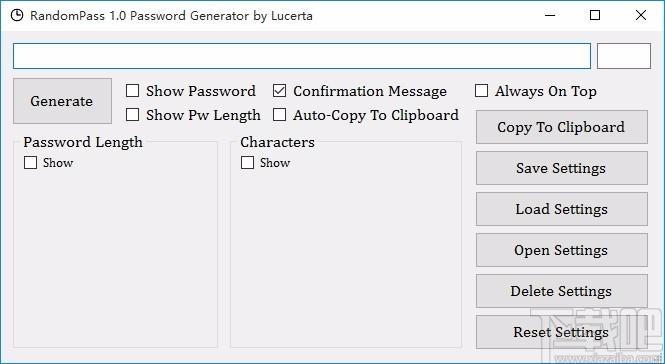Click the Save Settings button
The height and width of the screenshot is (364, 665).
pyautogui.click(x=562, y=168)
